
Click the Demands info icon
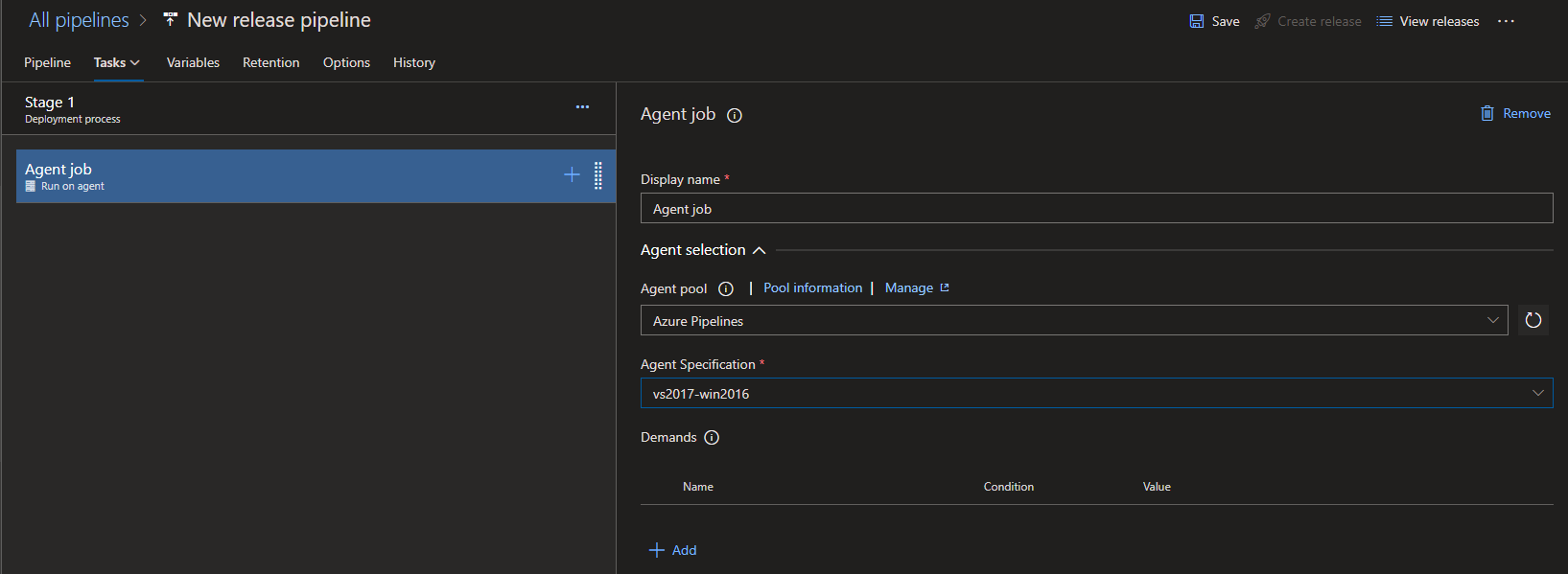coord(712,438)
